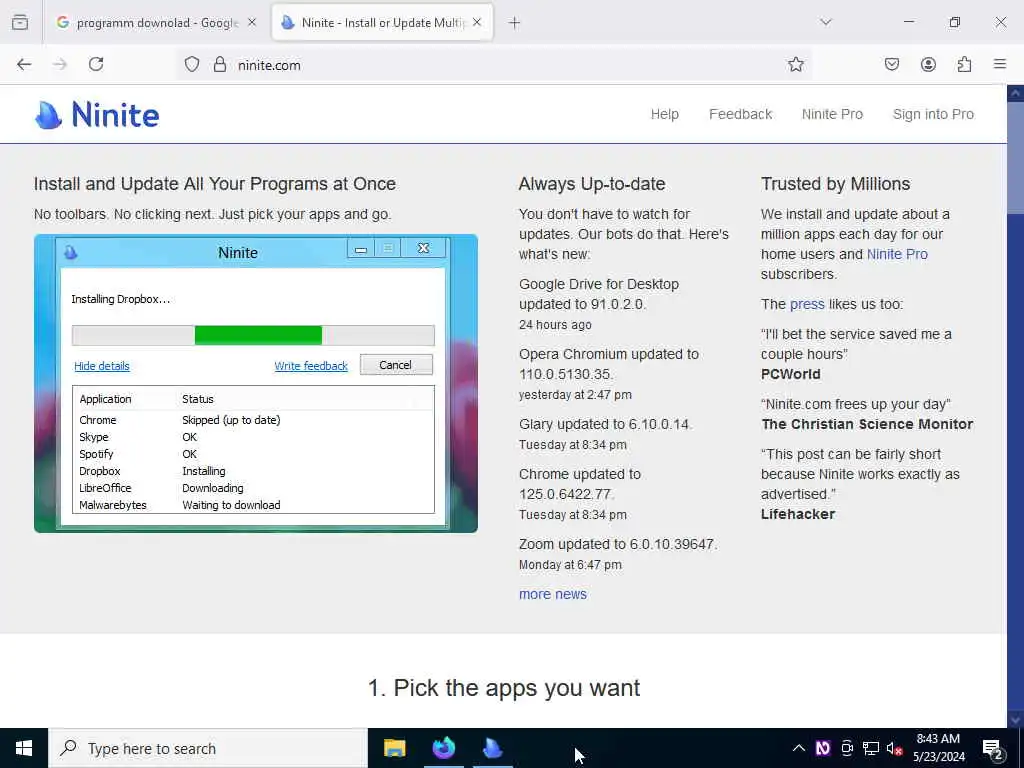This screenshot has width=1024, height=768.
Task: Click Sign into Pro
Action: [x=933, y=114]
